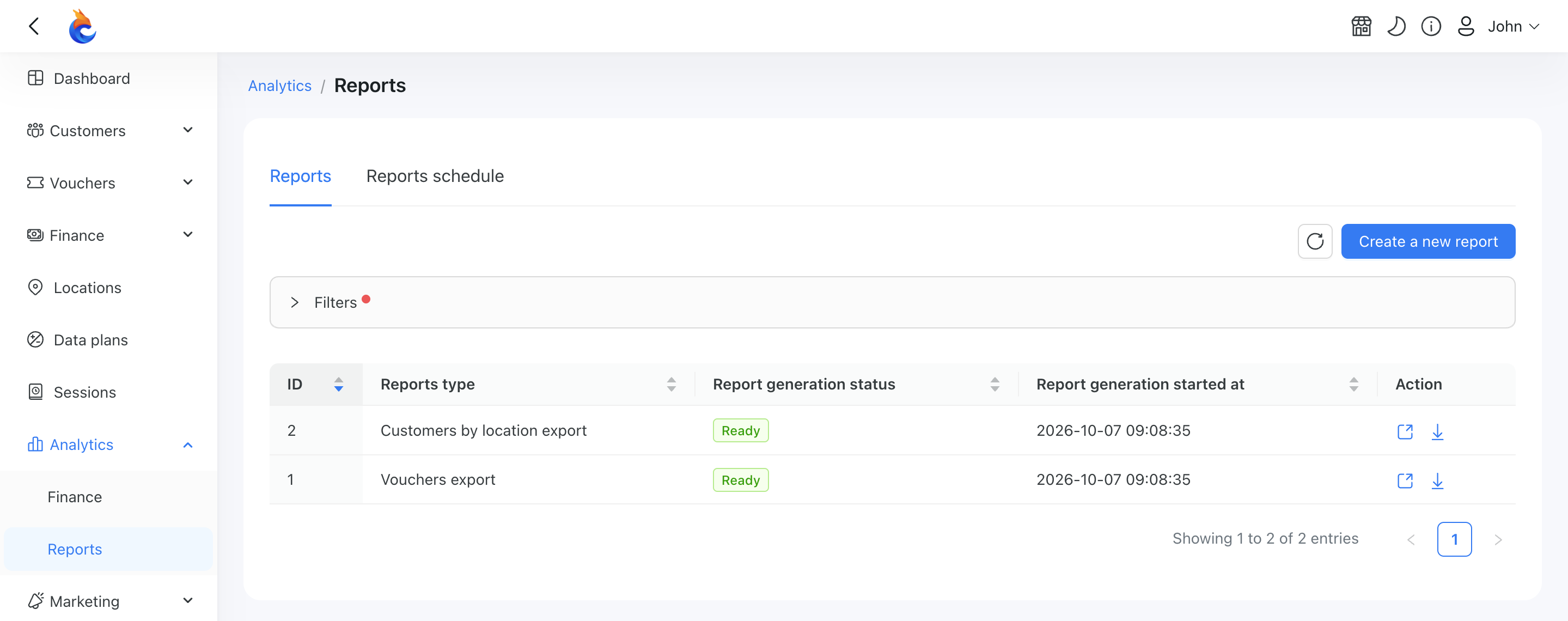This screenshot has height=621, width=1568.
Task: Click Ready status of Customers by location export
Action: pyautogui.click(x=740, y=431)
